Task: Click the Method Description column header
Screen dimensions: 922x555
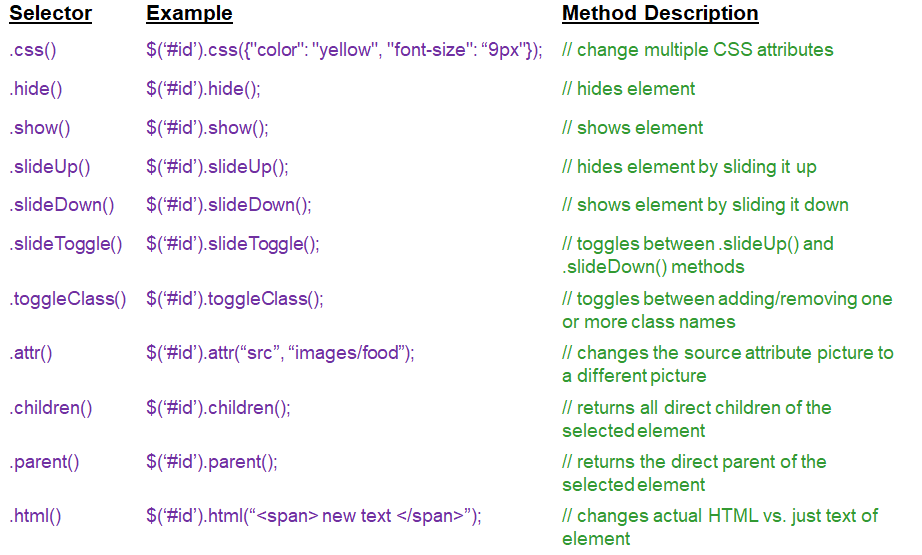Action: pyautogui.click(x=660, y=14)
